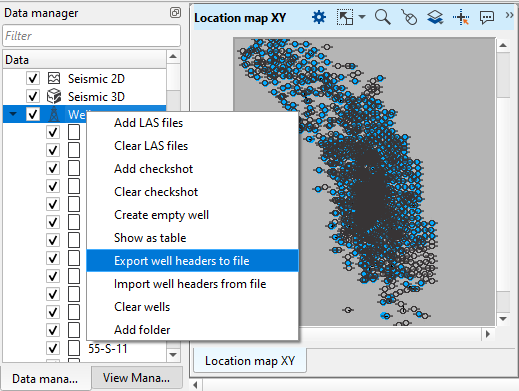Image resolution: width=519 pixels, height=391 pixels.
Task: Select Clear checkshot menu entry
Action: (x=192, y=192)
